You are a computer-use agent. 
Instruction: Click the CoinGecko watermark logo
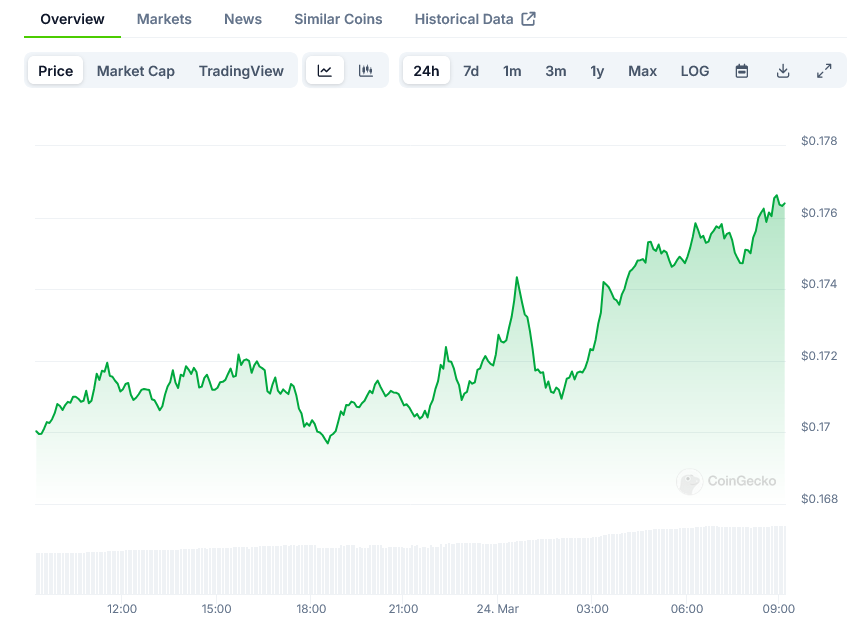click(x=727, y=481)
